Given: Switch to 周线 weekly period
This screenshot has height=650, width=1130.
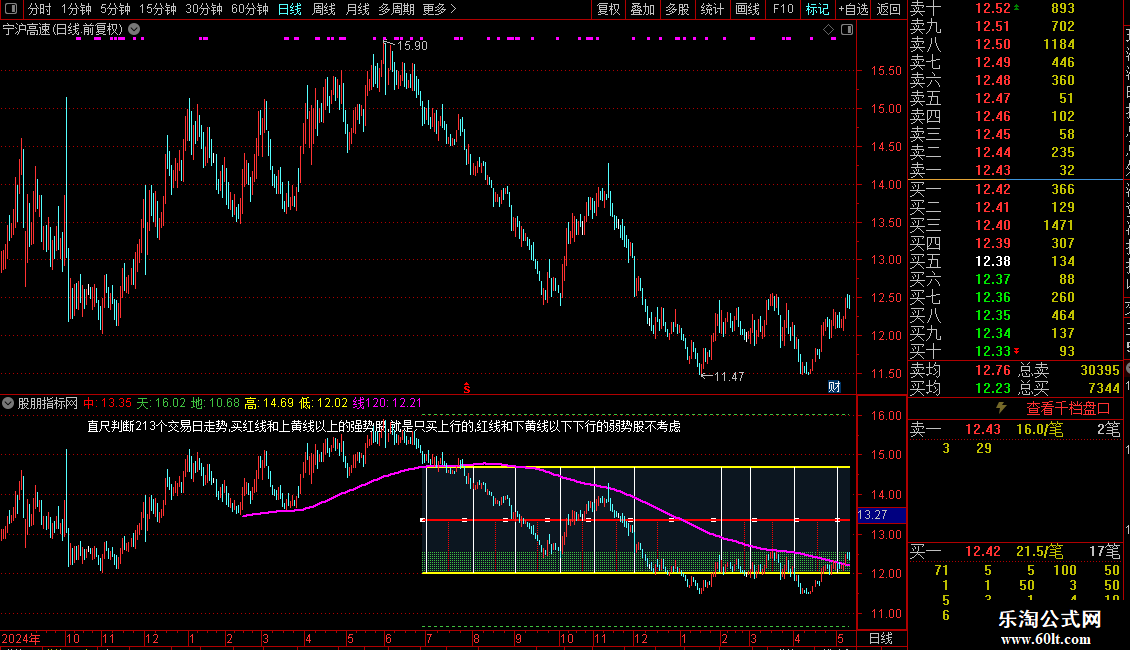Looking at the screenshot, I should (324, 9).
